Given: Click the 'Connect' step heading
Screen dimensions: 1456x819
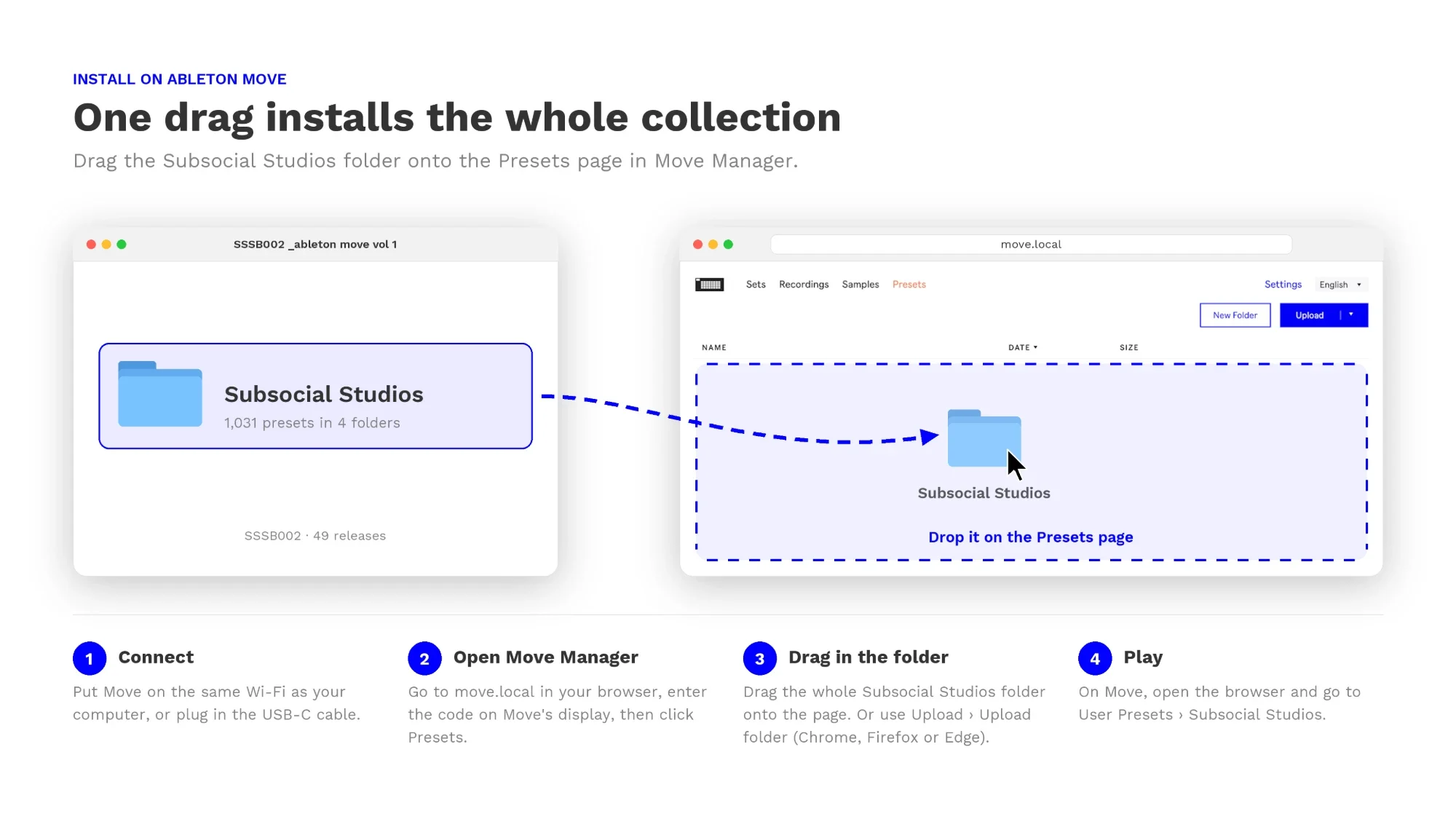Looking at the screenshot, I should (156, 657).
